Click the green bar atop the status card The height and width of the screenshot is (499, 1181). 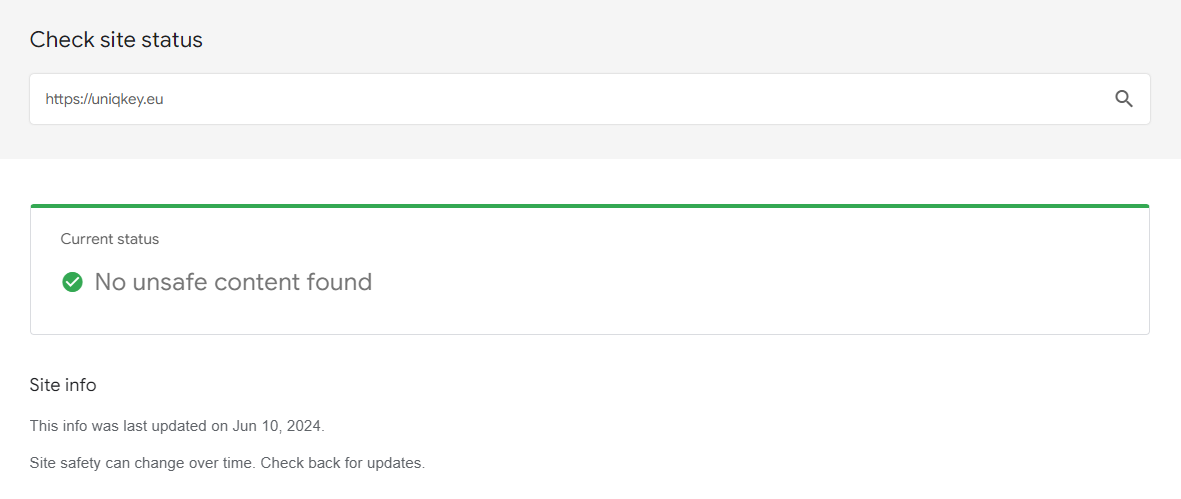(x=590, y=206)
